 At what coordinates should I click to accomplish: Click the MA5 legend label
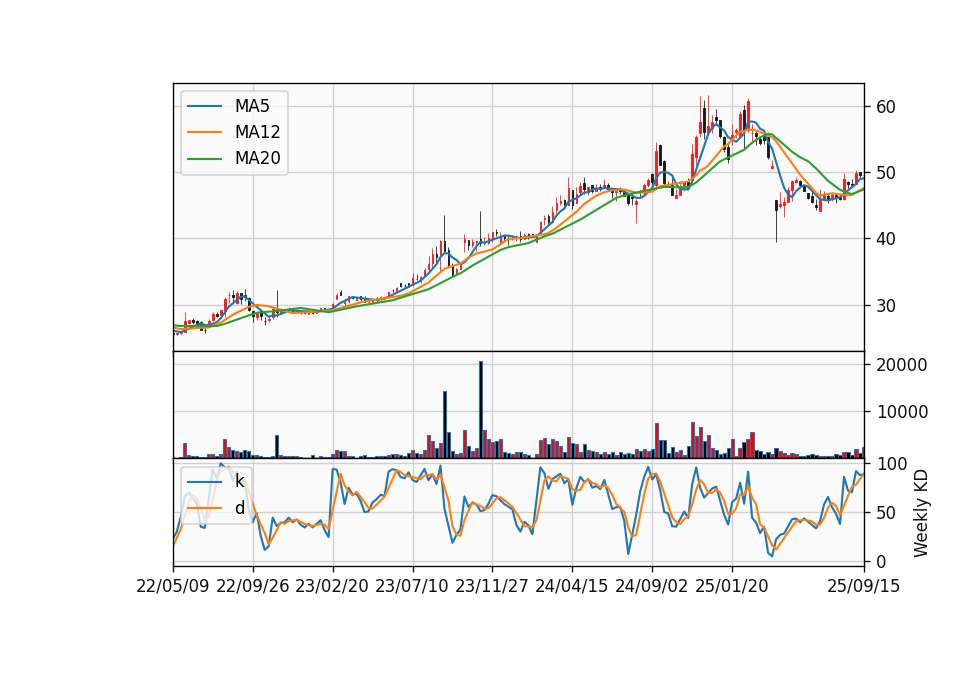coord(252,106)
